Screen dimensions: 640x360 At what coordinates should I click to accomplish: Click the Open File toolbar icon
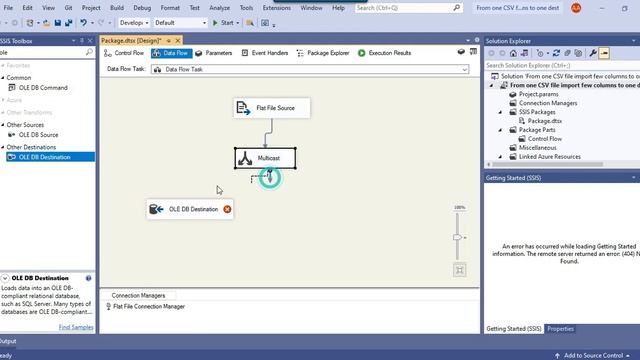[x=47, y=23]
